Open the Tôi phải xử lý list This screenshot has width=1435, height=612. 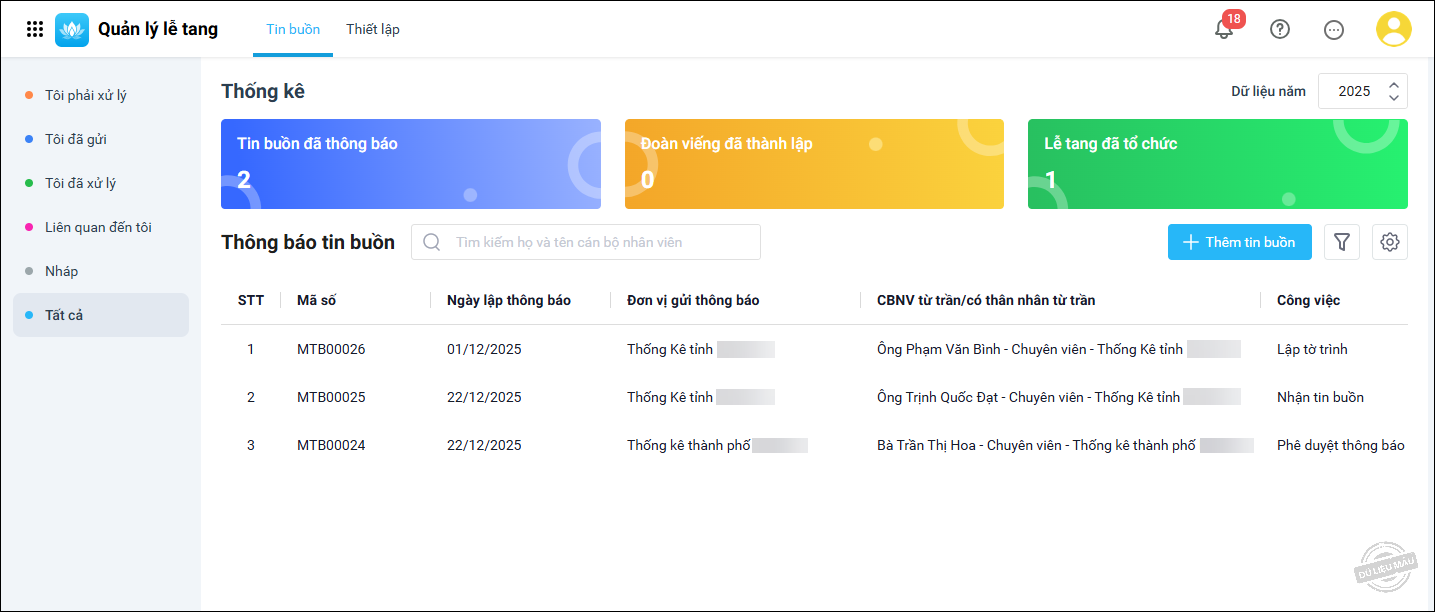click(x=86, y=95)
